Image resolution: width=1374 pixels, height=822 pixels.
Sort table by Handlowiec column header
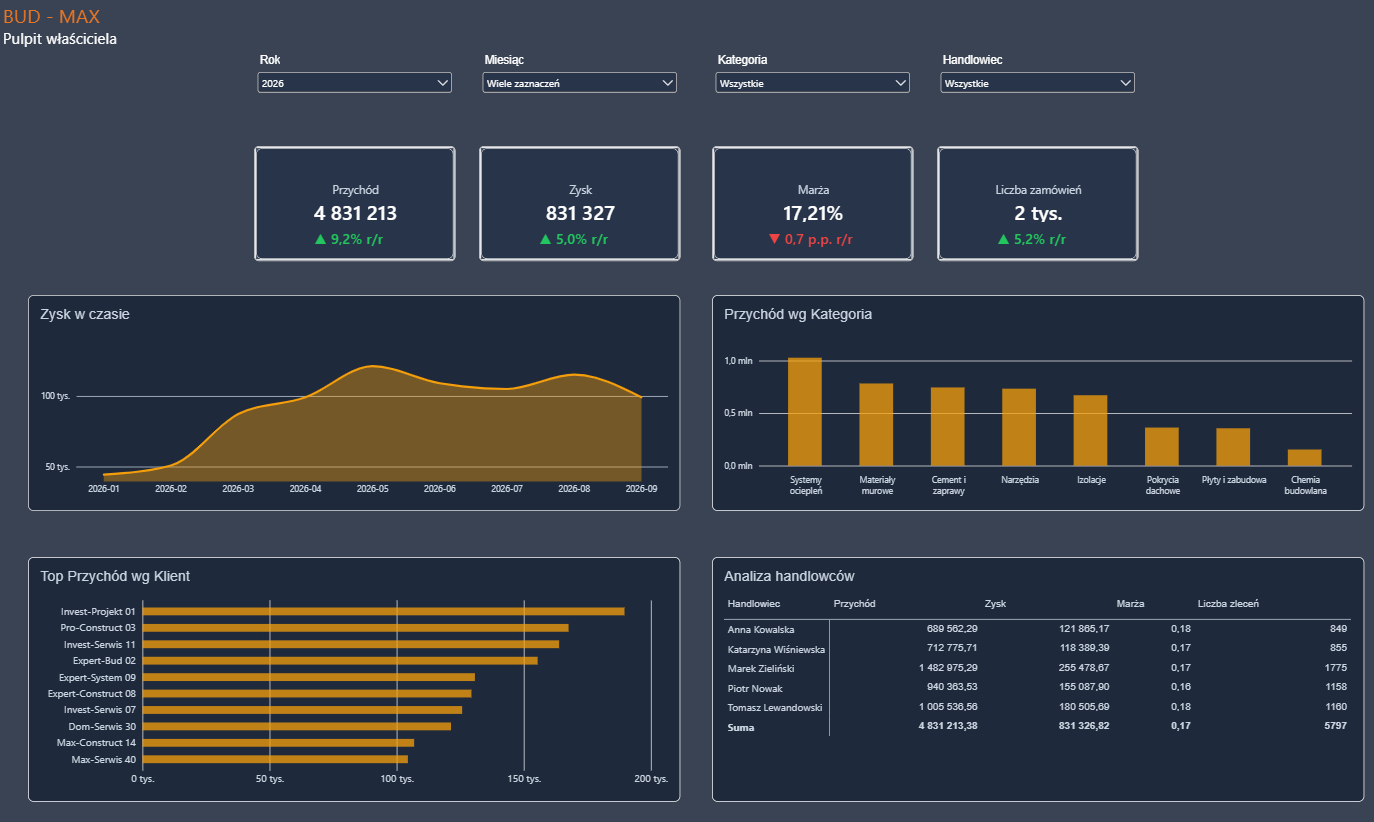pyautogui.click(x=754, y=603)
